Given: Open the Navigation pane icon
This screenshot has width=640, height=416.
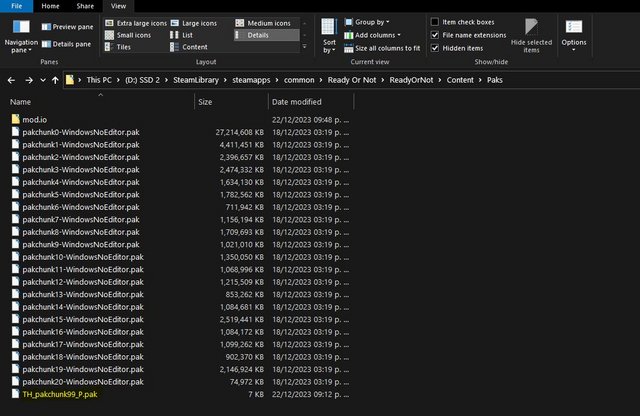Looking at the screenshot, I should pyautogui.click(x=21, y=27).
